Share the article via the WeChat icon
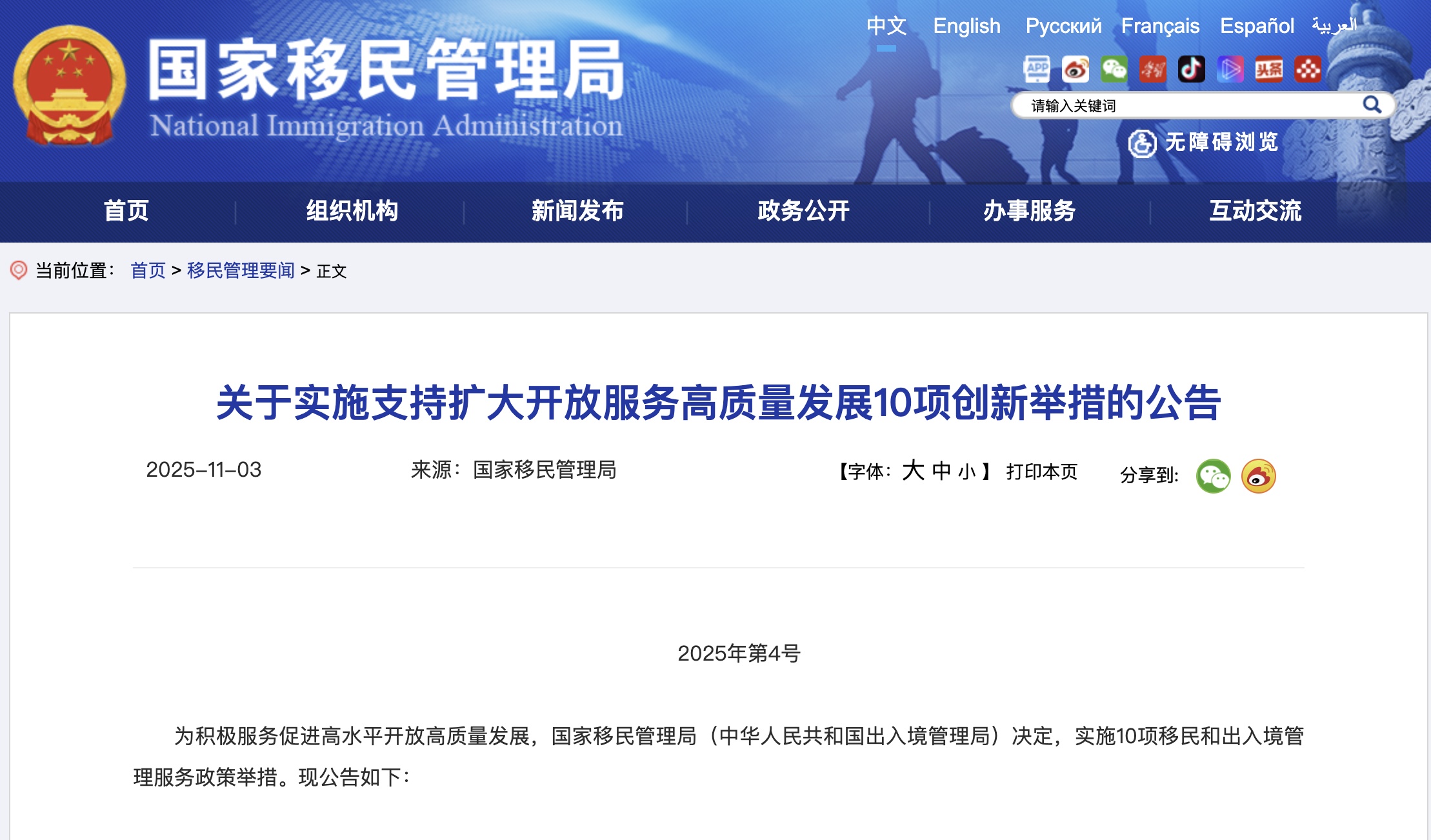The image size is (1431, 840). [1216, 477]
